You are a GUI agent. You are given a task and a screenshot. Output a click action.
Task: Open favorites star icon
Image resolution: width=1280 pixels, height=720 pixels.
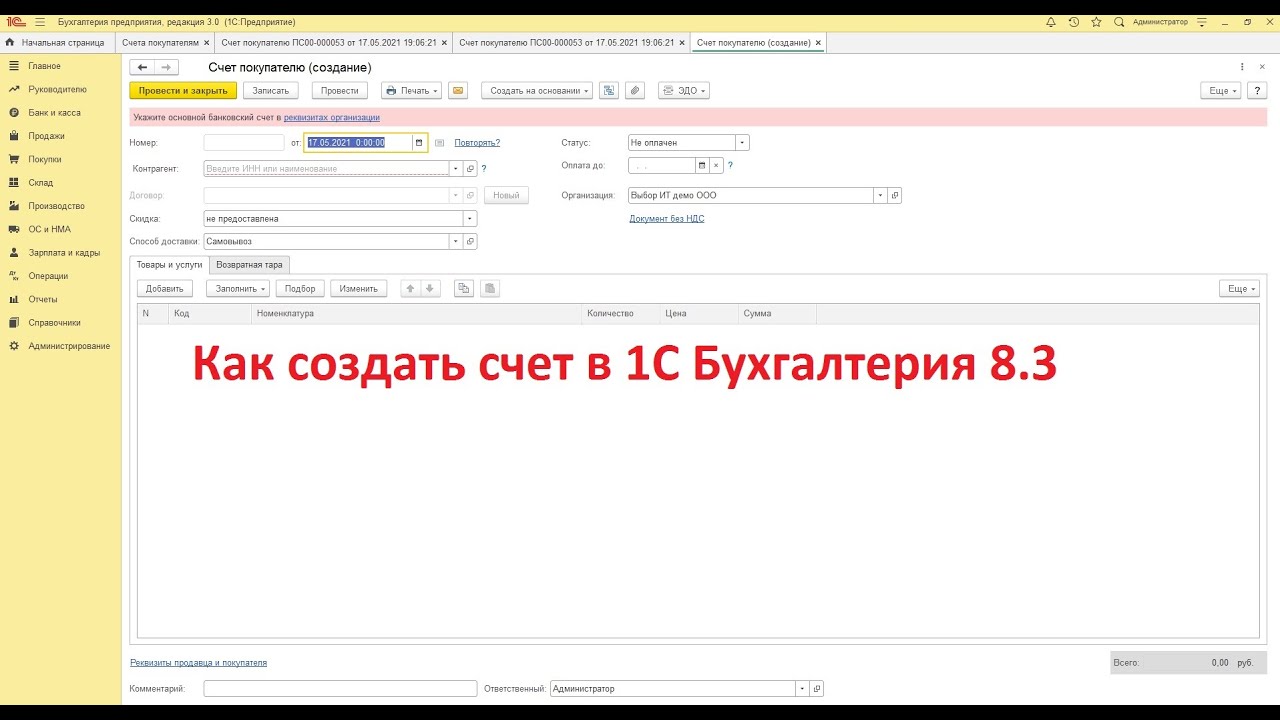[x=1096, y=21]
